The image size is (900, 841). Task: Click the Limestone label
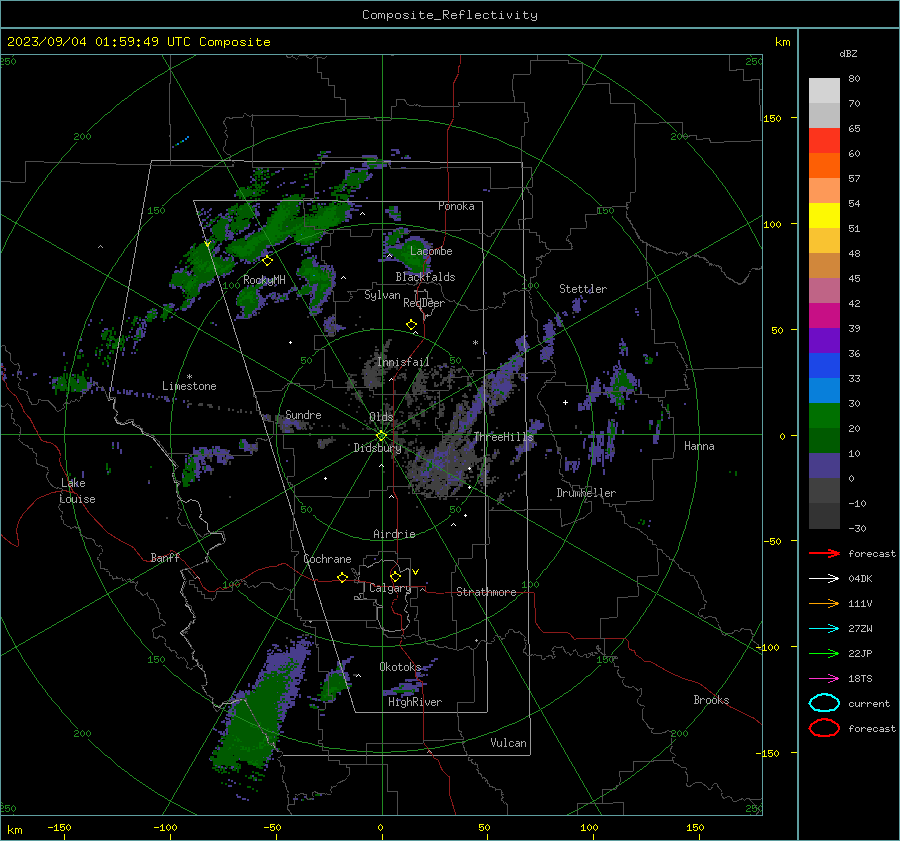pos(189,386)
